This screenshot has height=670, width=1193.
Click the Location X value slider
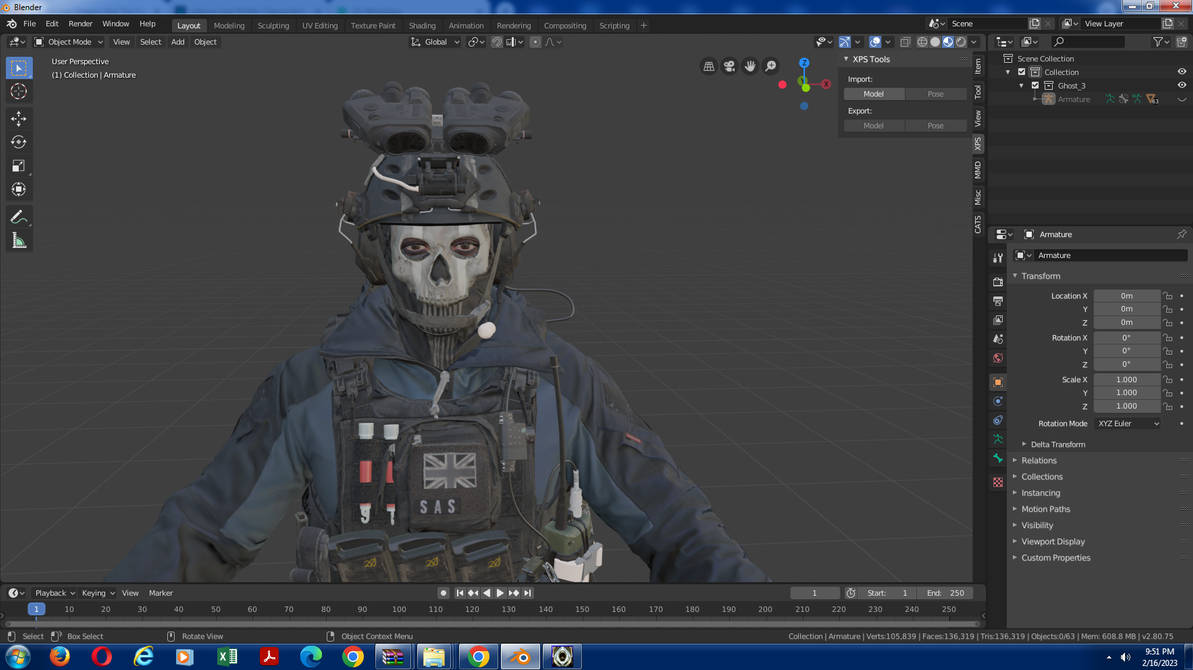point(1127,296)
